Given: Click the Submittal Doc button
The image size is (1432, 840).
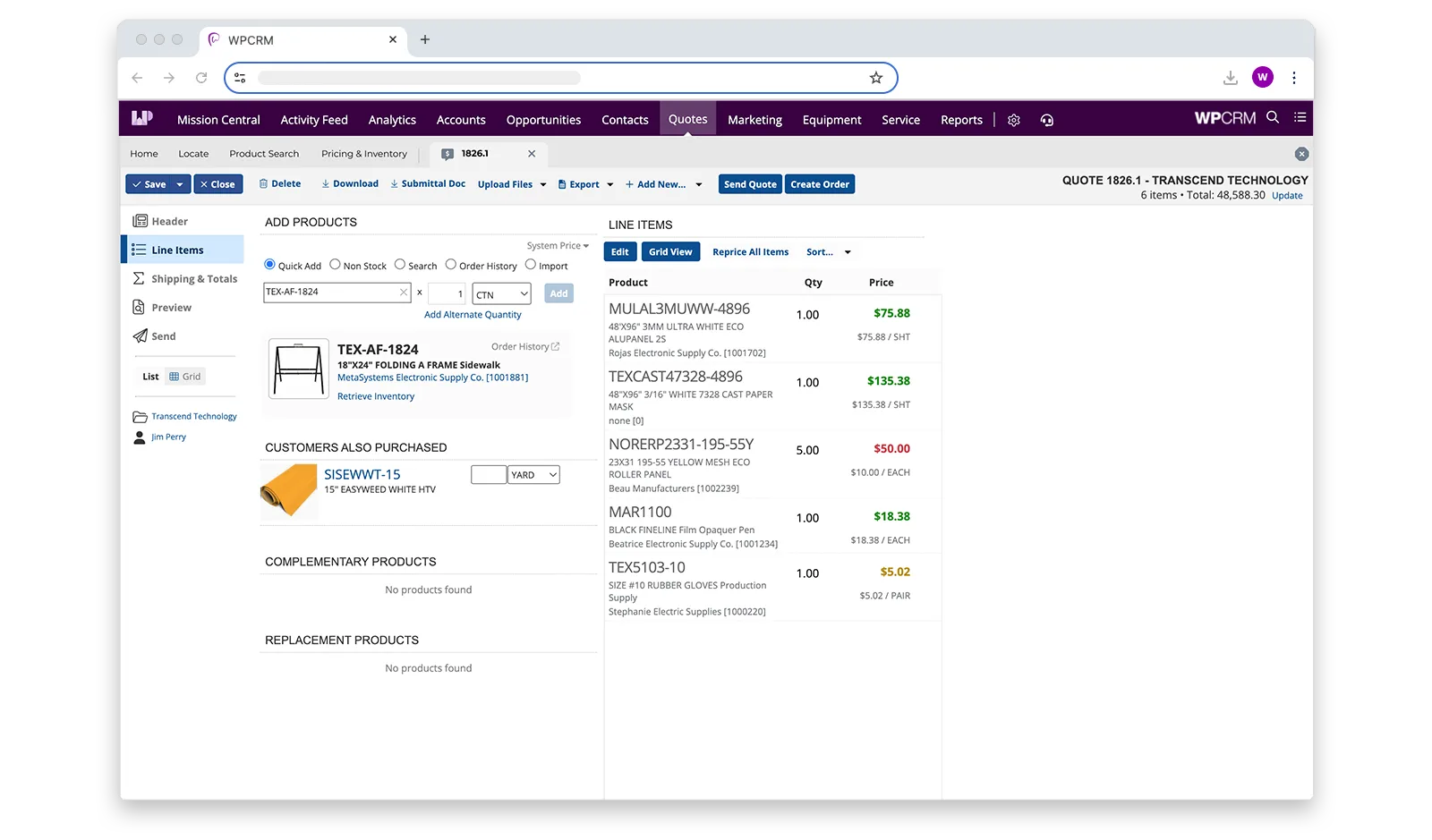Looking at the screenshot, I should (x=428, y=183).
